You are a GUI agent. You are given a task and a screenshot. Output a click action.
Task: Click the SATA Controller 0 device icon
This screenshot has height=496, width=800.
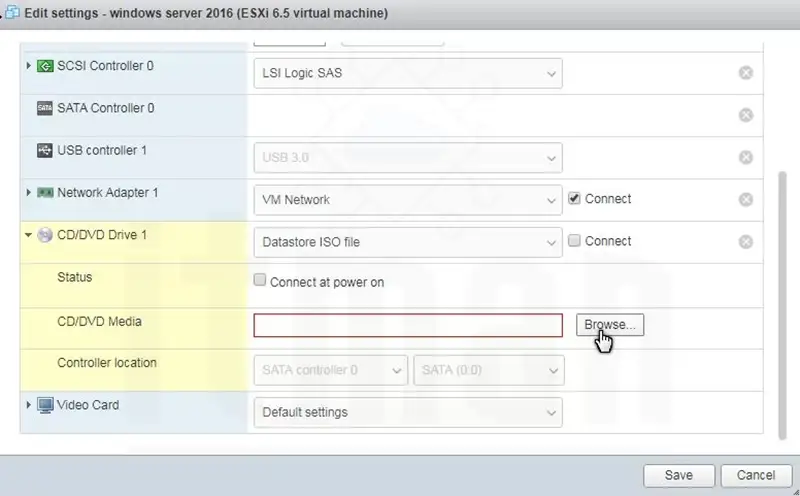[45, 108]
